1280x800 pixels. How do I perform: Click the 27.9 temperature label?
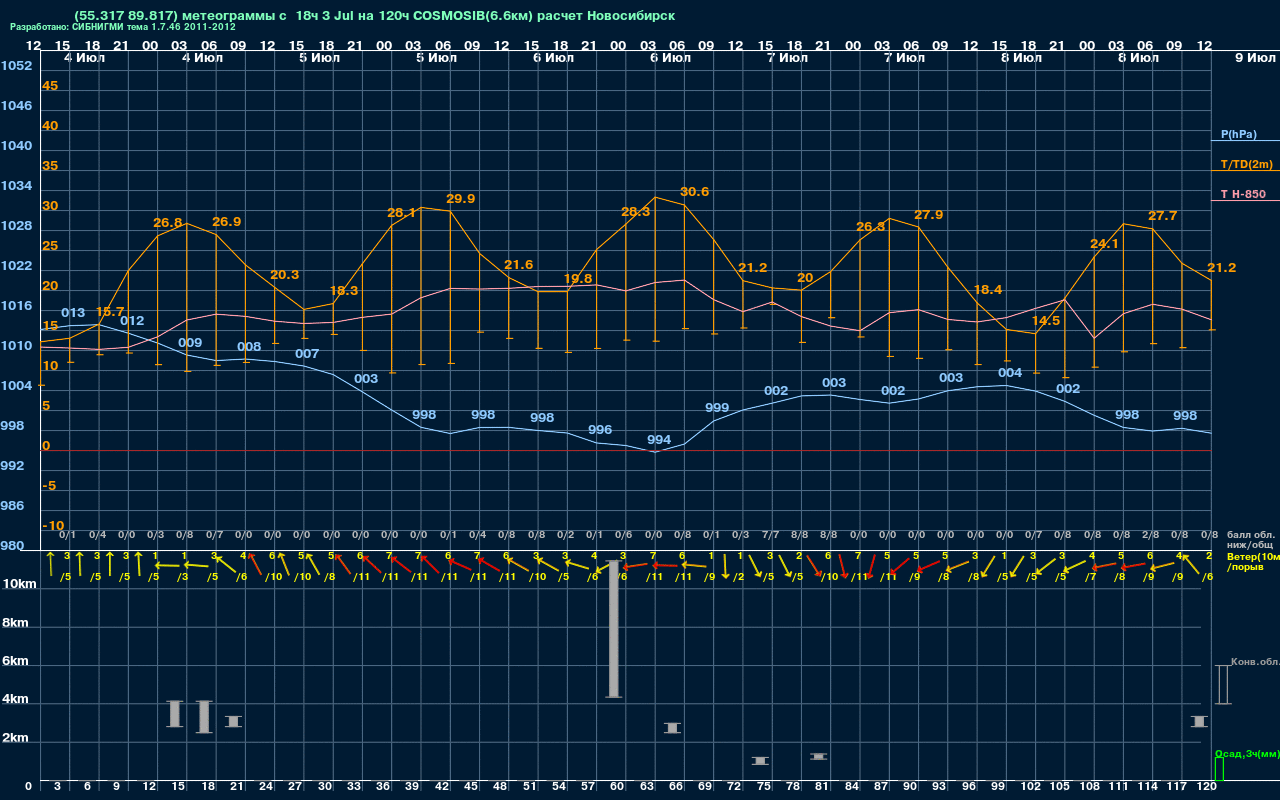coord(928,214)
